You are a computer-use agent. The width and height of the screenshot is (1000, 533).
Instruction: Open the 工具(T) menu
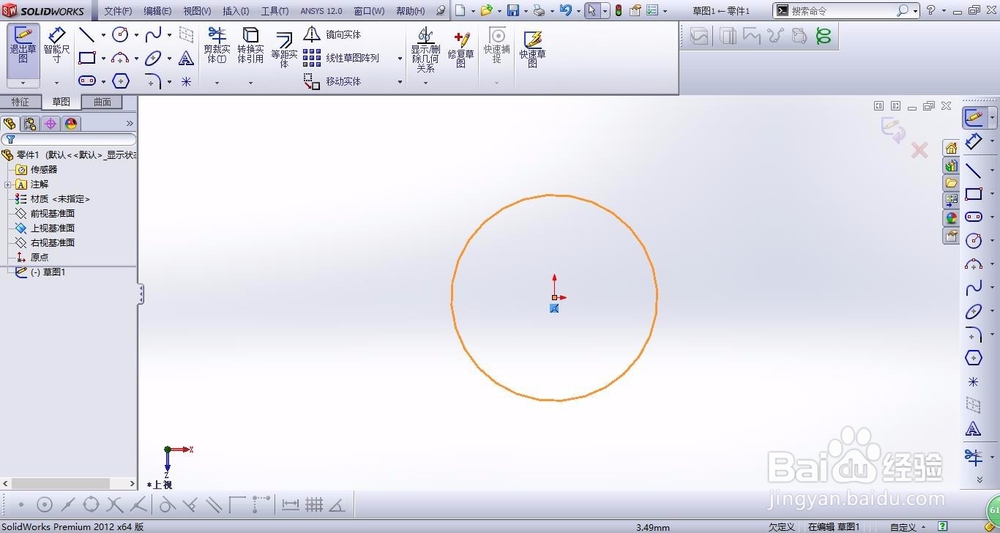tap(275, 11)
